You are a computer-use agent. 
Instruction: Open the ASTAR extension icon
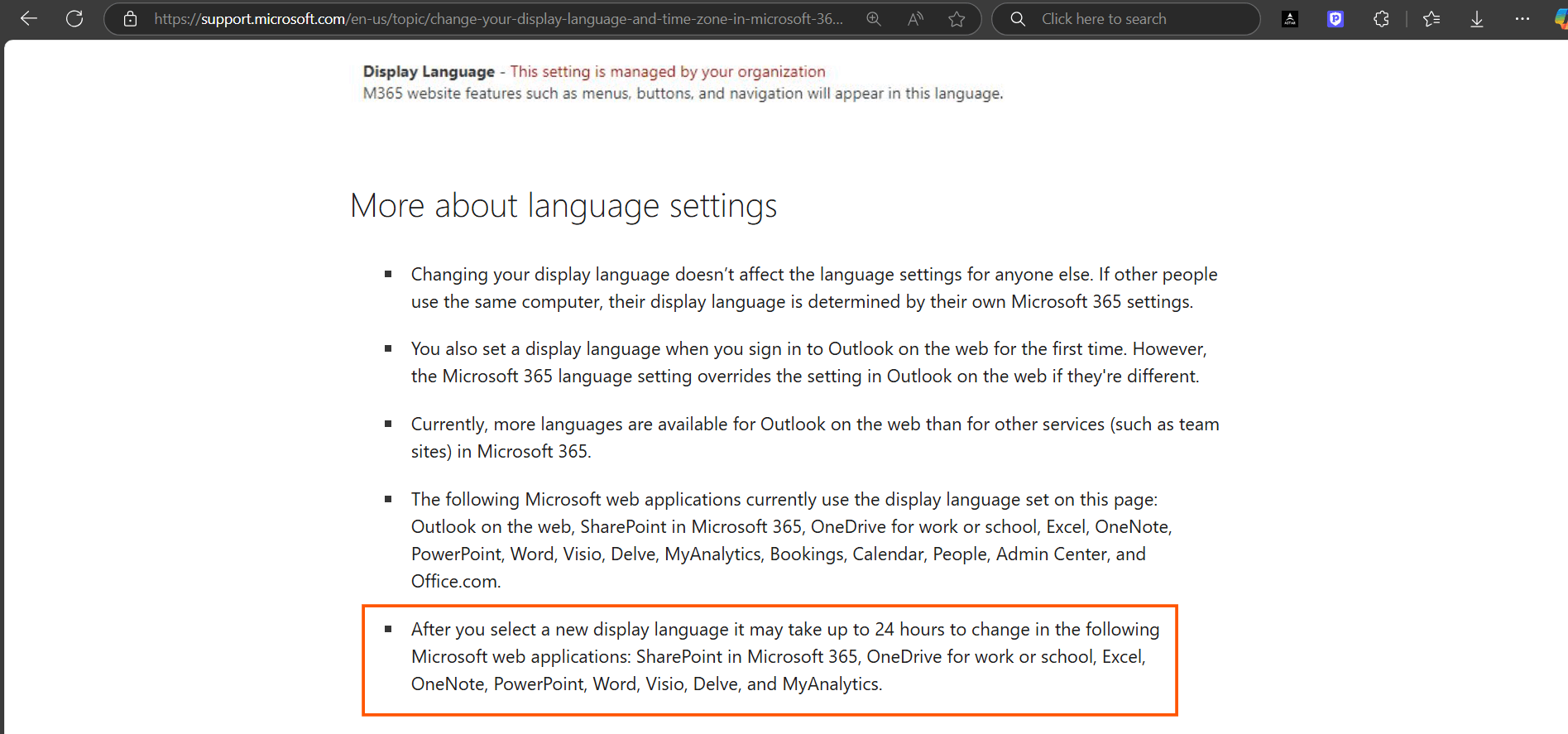tap(1290, 19)
